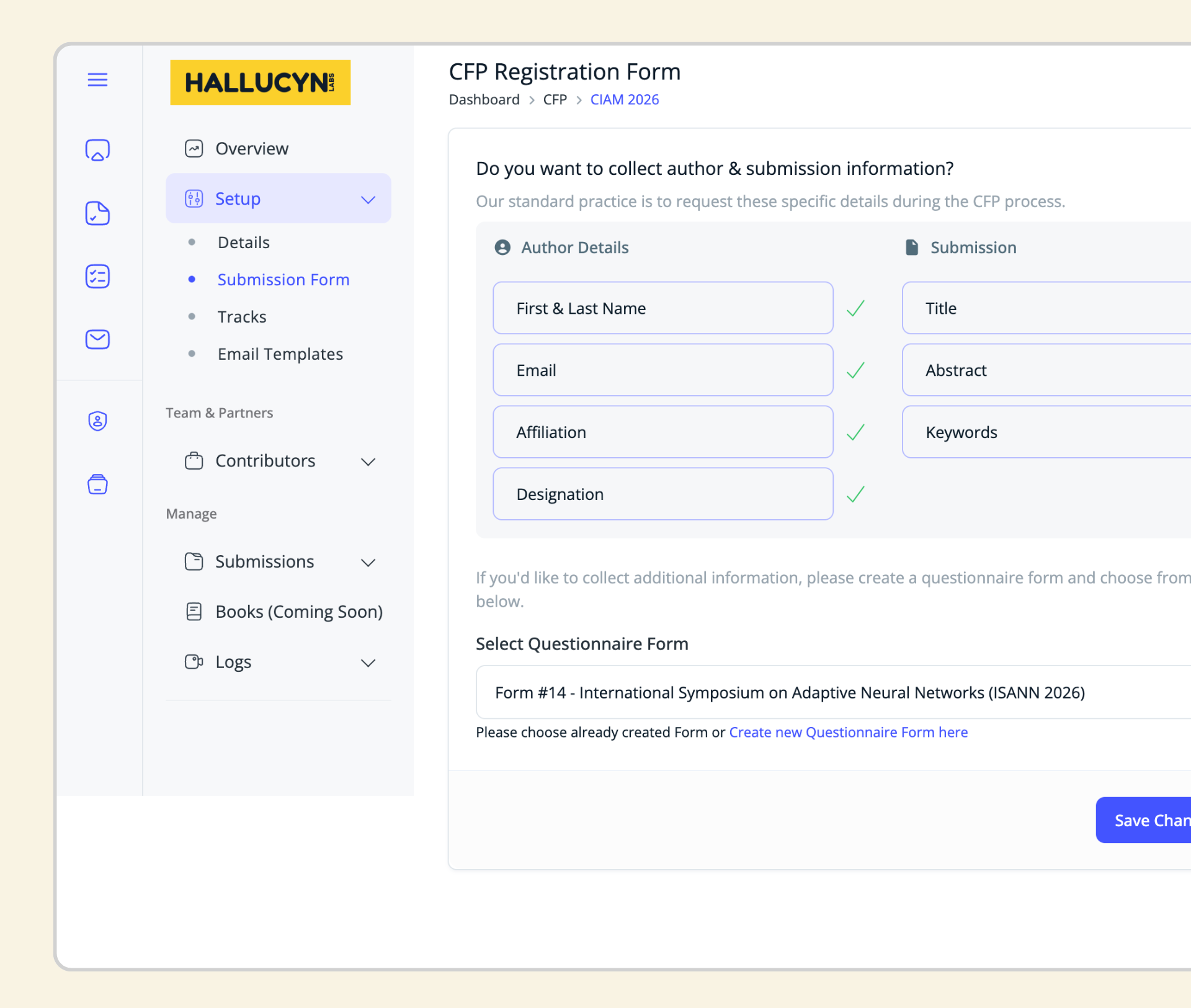Viewport: 1191px width, 1008px height.
Task: Open Email Templates submenu item
Action: (280, 354)
